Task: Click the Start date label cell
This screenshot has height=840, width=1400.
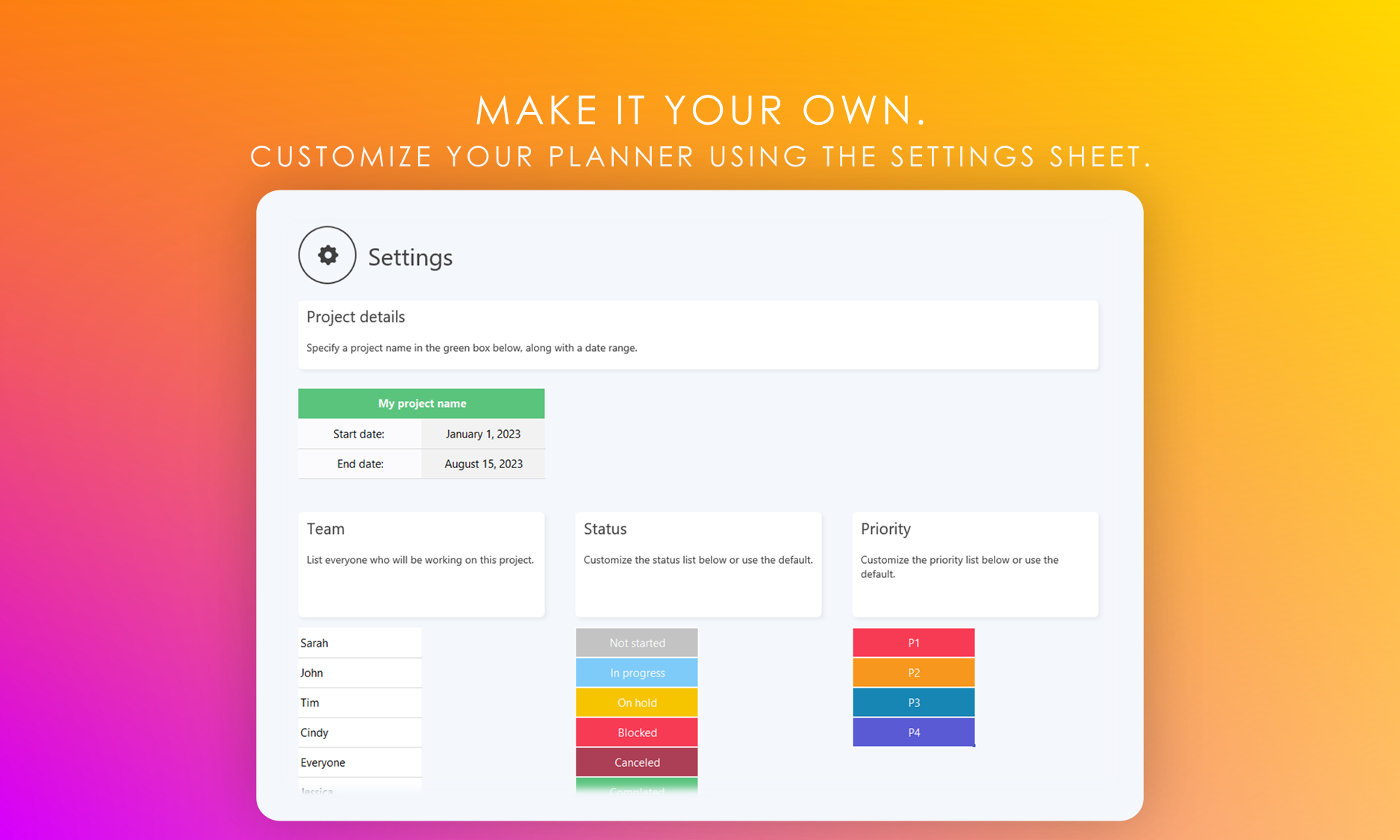Action: click(359, 434)
